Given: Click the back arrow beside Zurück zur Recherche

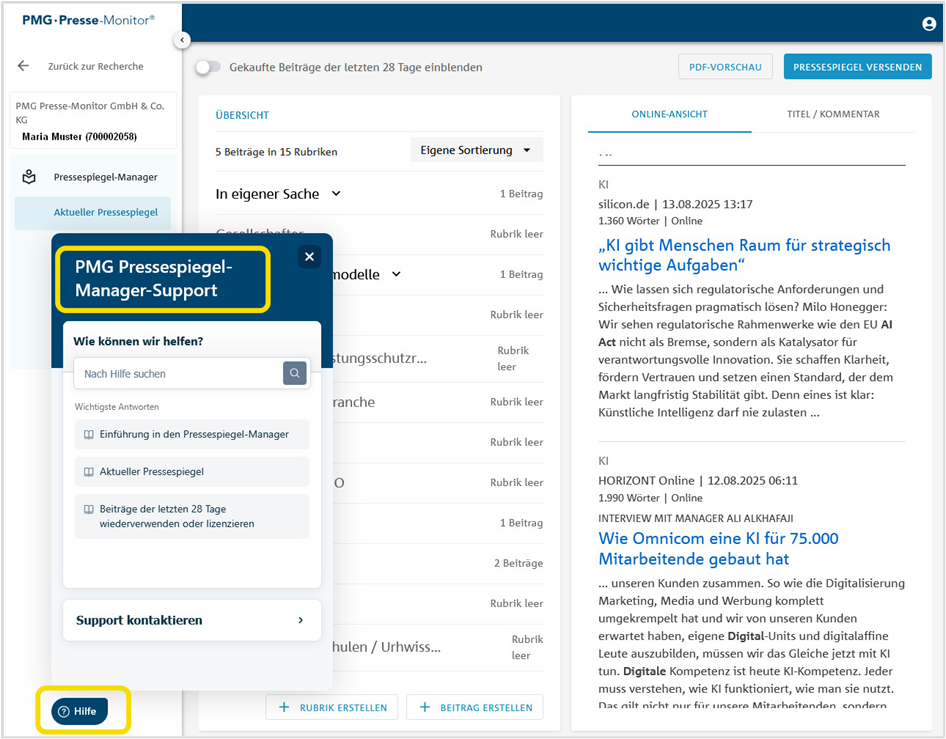Looking at the screenshot, I should (23, 66).
